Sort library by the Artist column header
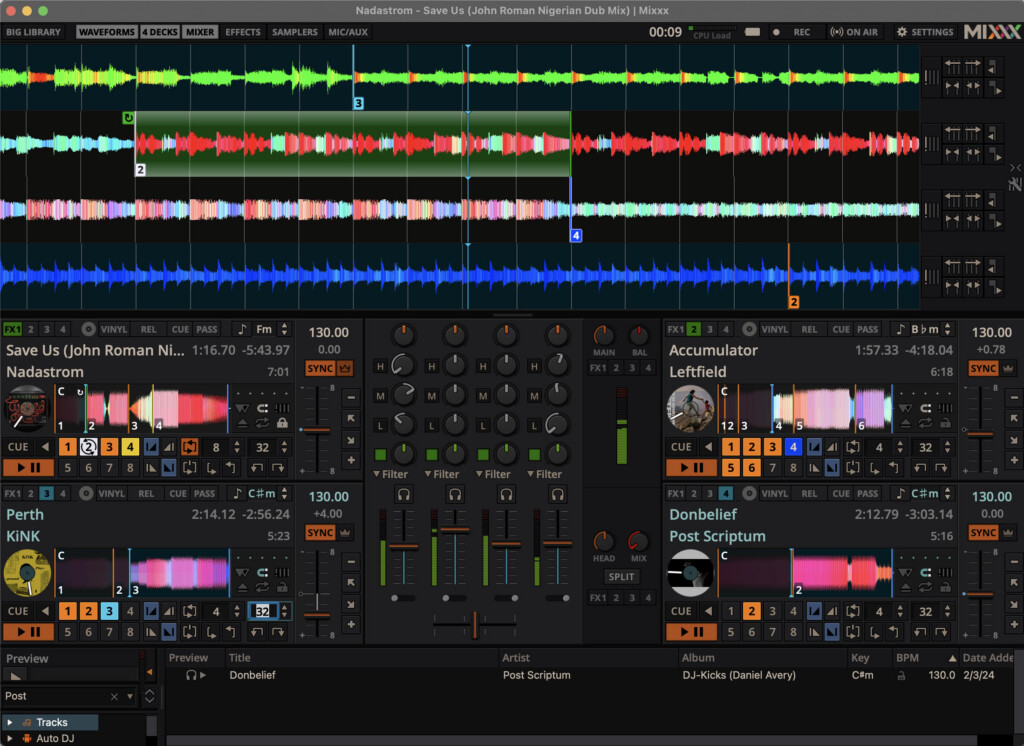The width and height of the screenshot is (1024, 746). [587, 658]
